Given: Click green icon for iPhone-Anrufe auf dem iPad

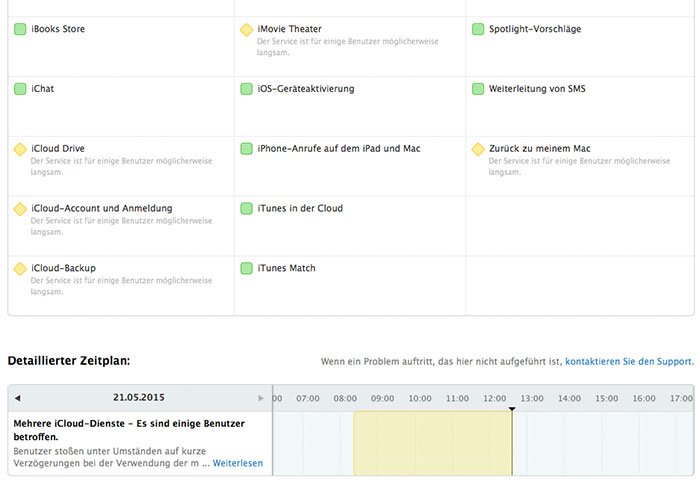Looking at the screenshot, I should 246,149.
